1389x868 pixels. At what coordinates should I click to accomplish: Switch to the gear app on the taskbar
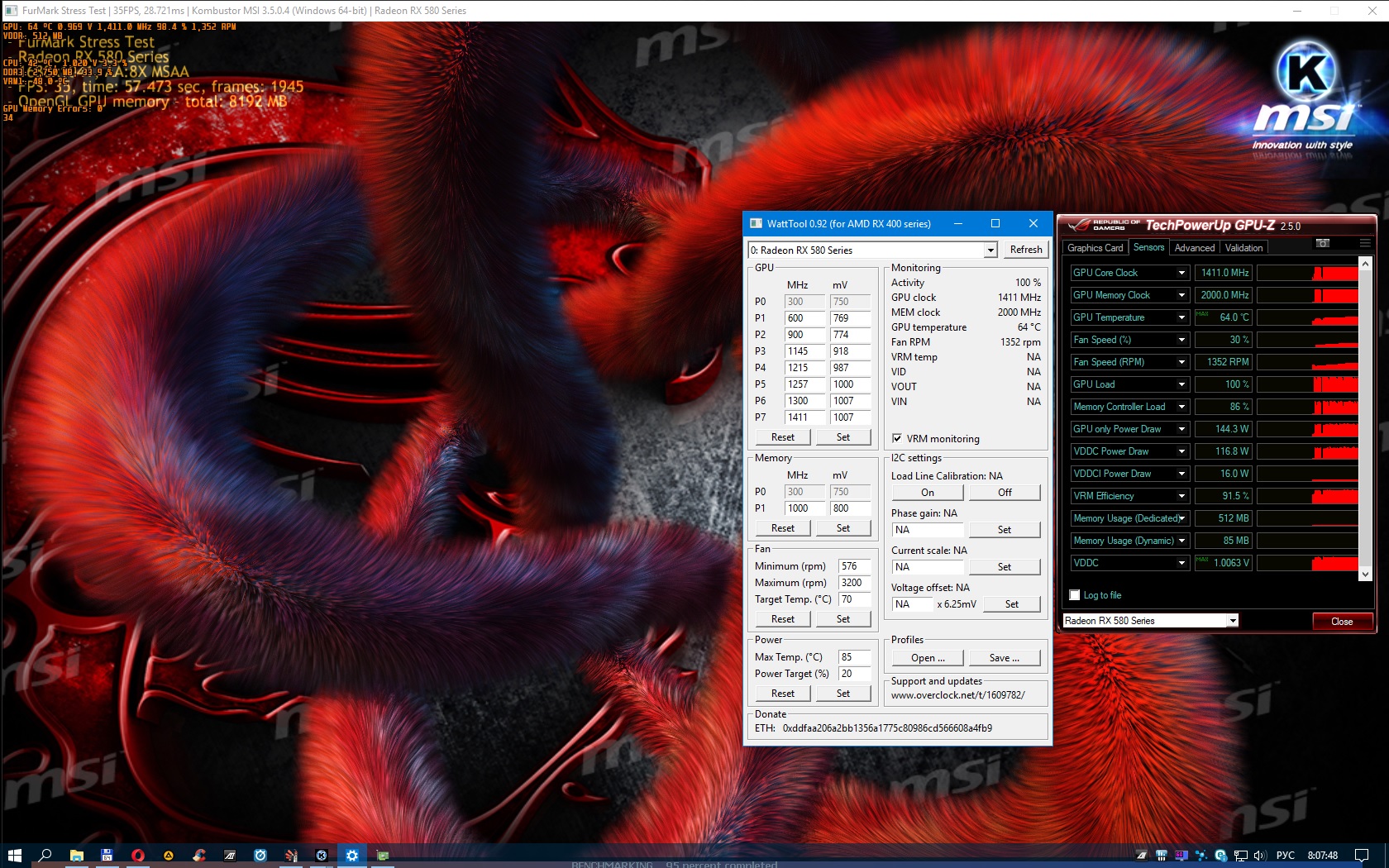coord(352,856)
